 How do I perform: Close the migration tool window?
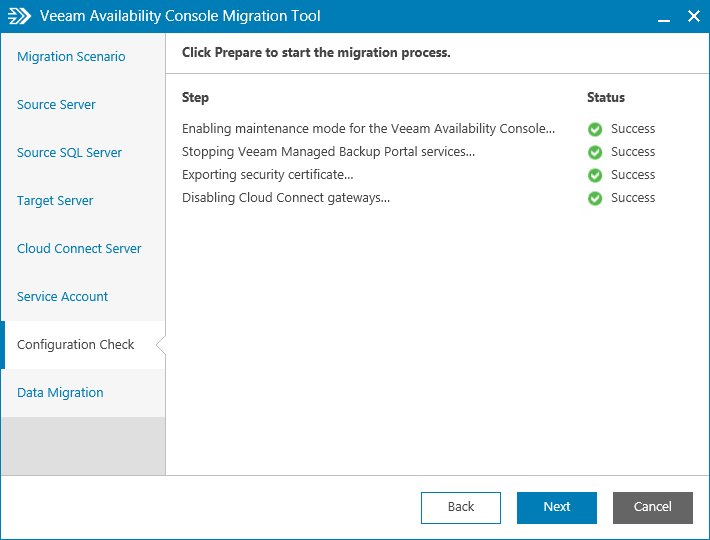coord(693,16)
